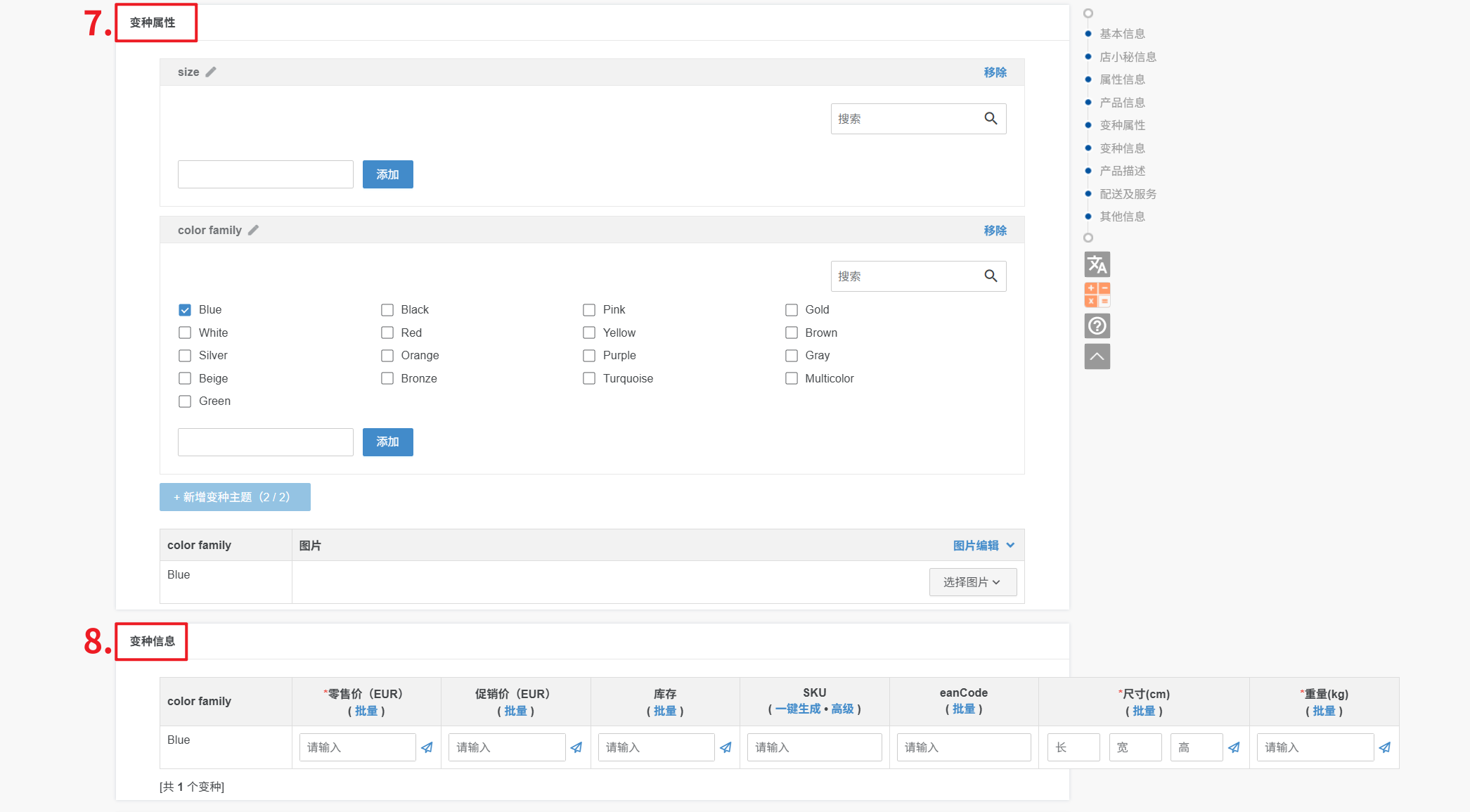Viewport: 1470px width, 812px height.
Task: Click the pencil icon next to size
Action: click(x=211, y=72)
